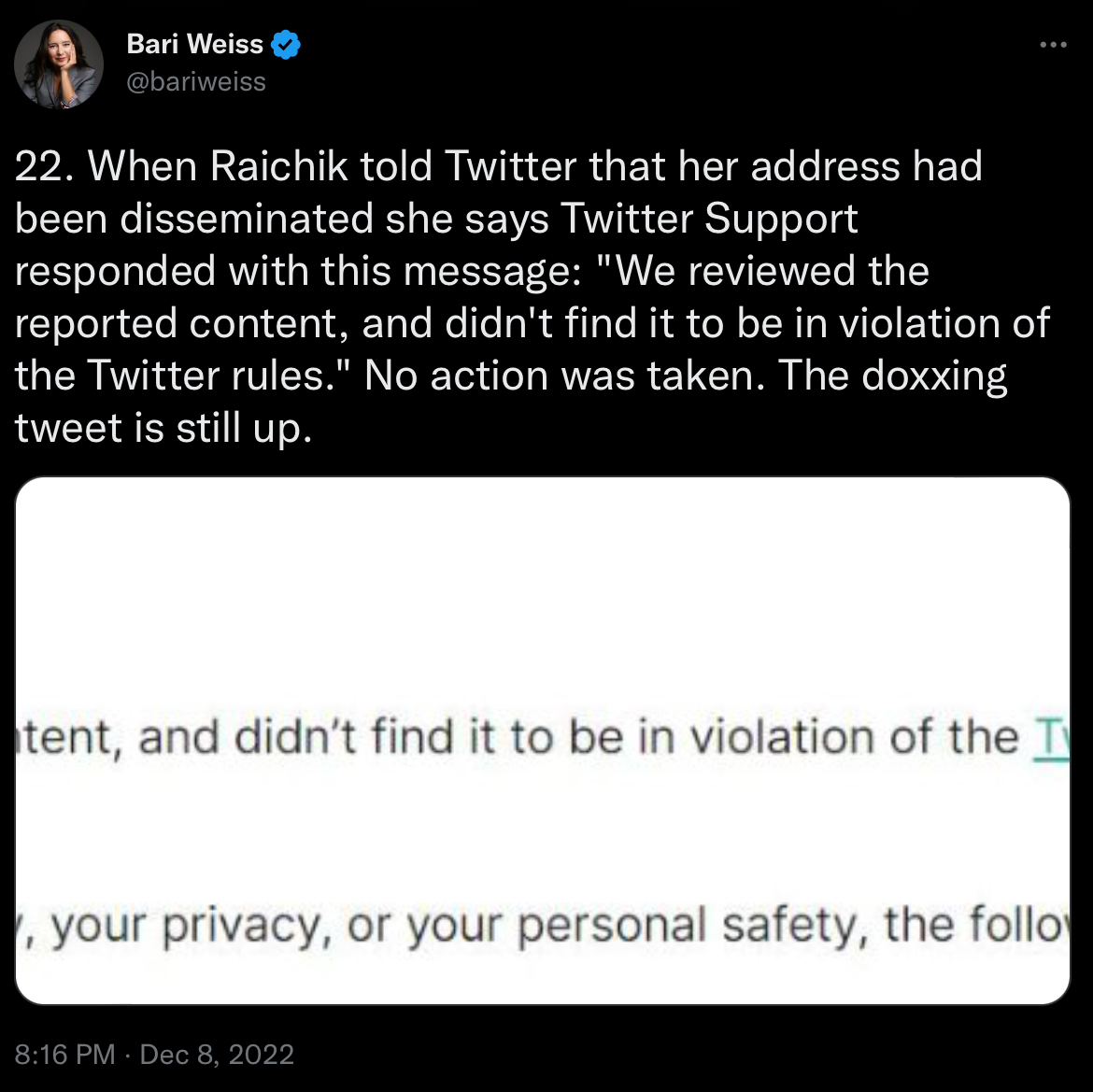This screenshot has height=1092, width=1093.
Task: Click Bari Weiss's profile avatar photo
Action: [58, 64]
